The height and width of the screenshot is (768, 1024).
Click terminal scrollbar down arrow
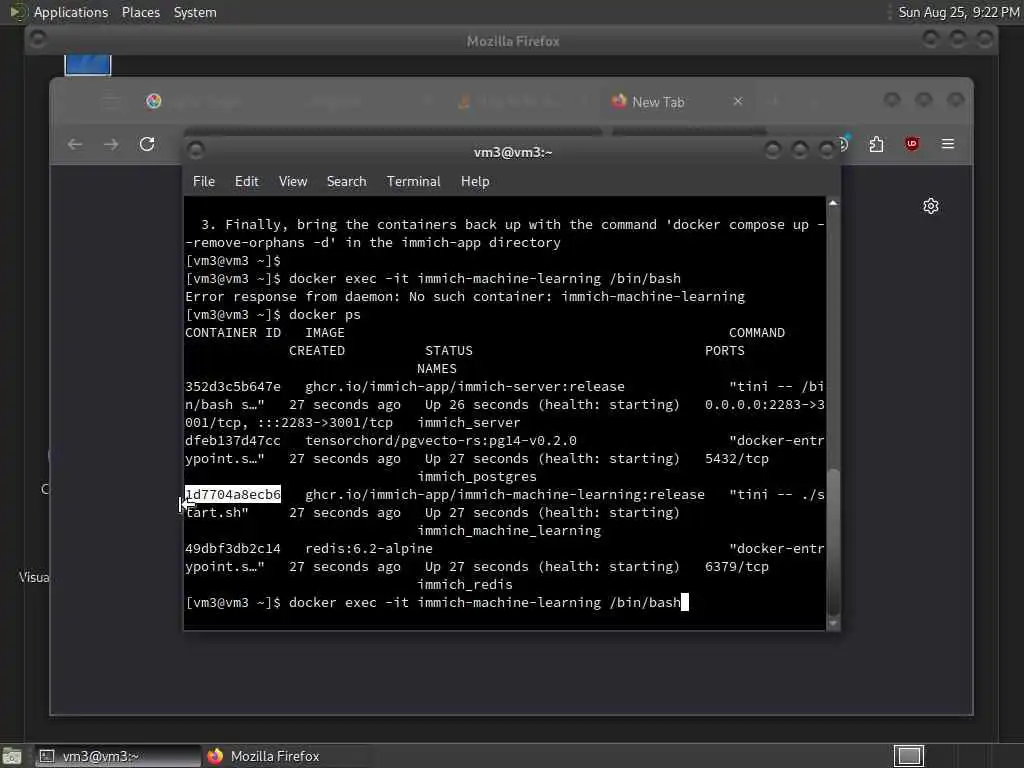[833, 624]
